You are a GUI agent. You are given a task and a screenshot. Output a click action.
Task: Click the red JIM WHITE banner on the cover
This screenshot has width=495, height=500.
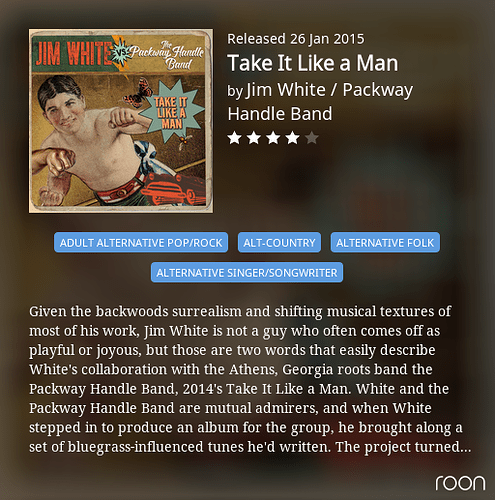[x=74, y=53]
